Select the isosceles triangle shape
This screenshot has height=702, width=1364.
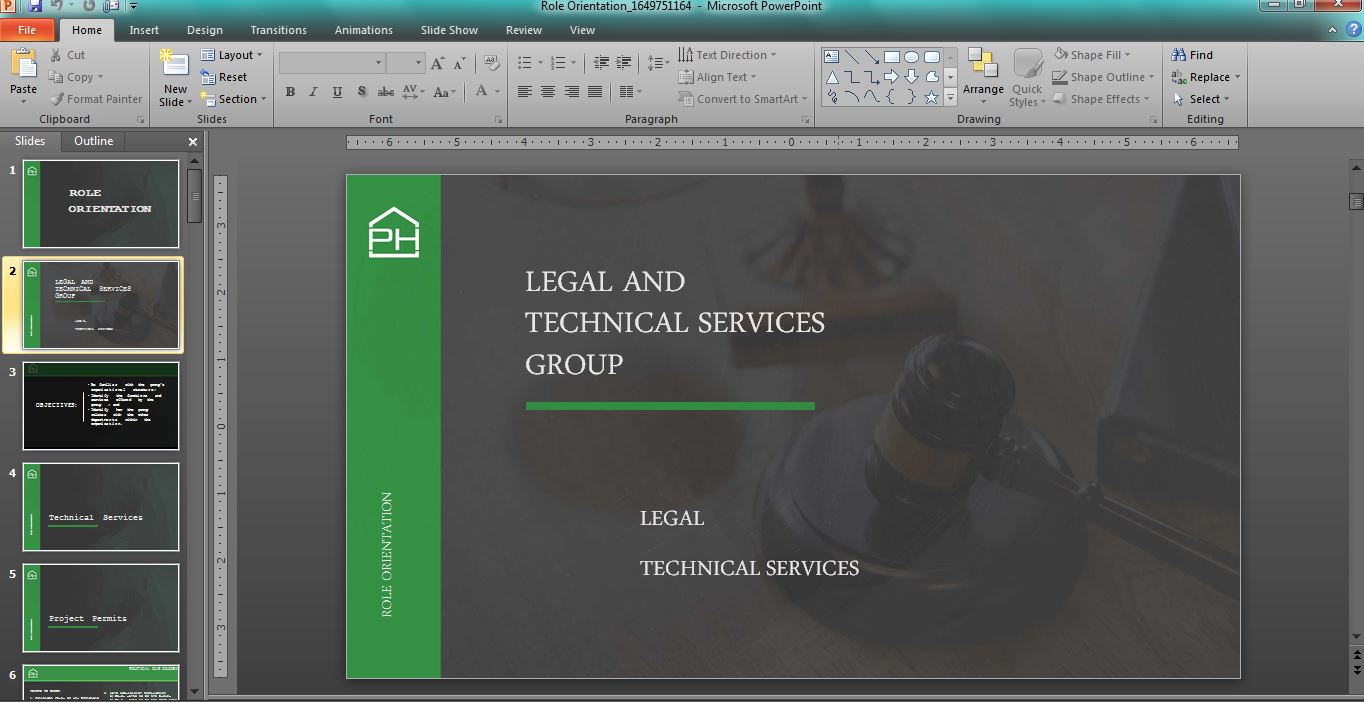pos(831,77)
